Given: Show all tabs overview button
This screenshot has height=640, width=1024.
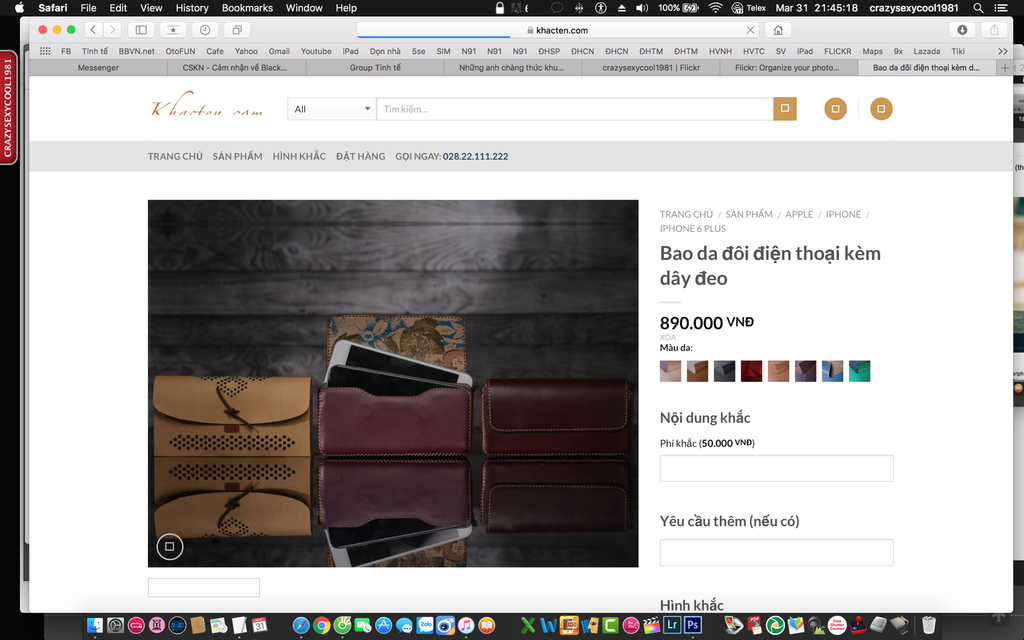Looking at the screenshot, I should tap(237, 29).
